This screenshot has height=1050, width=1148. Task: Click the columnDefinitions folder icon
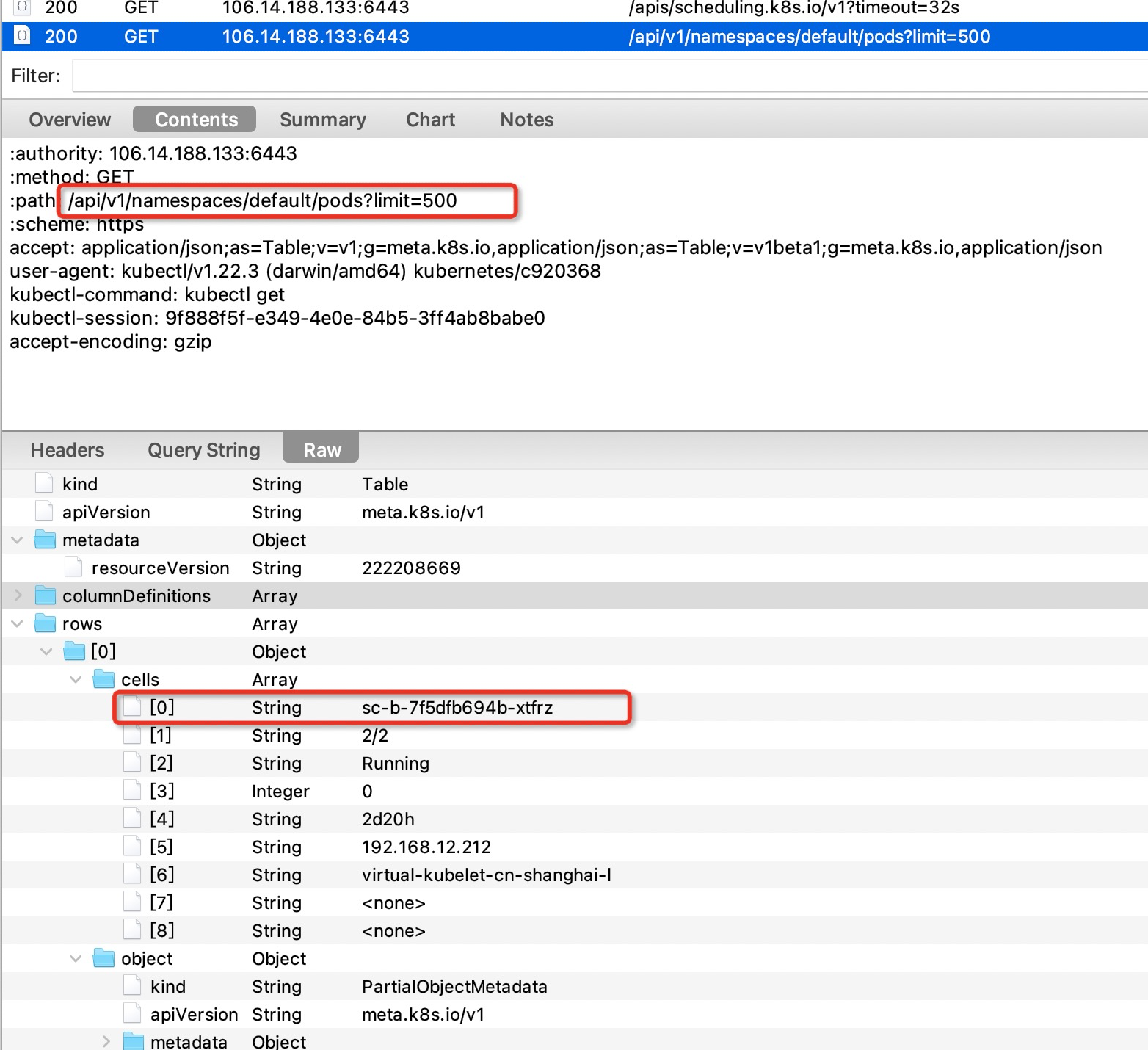[x=46, y=596]
